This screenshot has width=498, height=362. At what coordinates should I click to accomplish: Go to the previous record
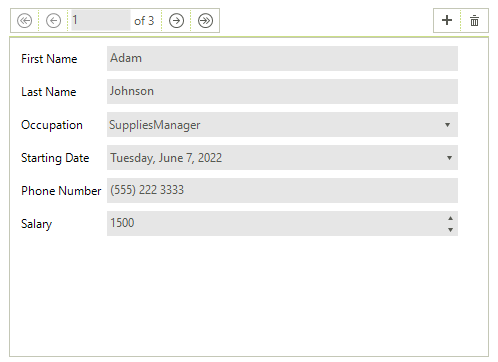53,21
